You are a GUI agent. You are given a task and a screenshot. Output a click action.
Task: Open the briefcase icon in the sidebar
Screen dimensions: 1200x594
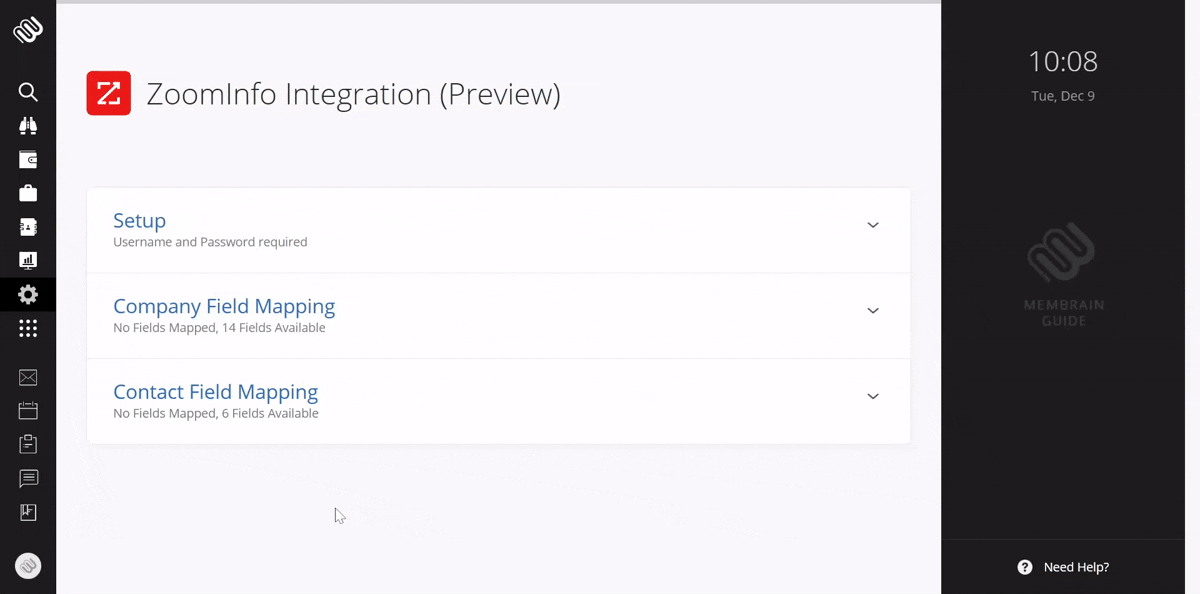pyautogui.click(x=28, y=193)
